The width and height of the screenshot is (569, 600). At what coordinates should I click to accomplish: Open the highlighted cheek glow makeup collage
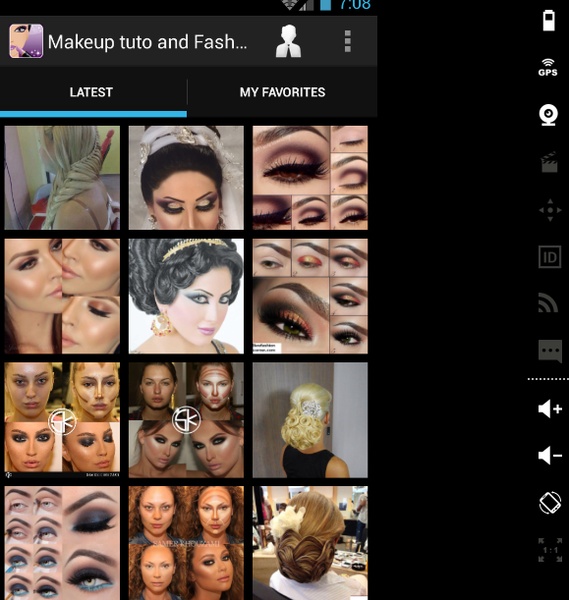(x=62, y=296)
